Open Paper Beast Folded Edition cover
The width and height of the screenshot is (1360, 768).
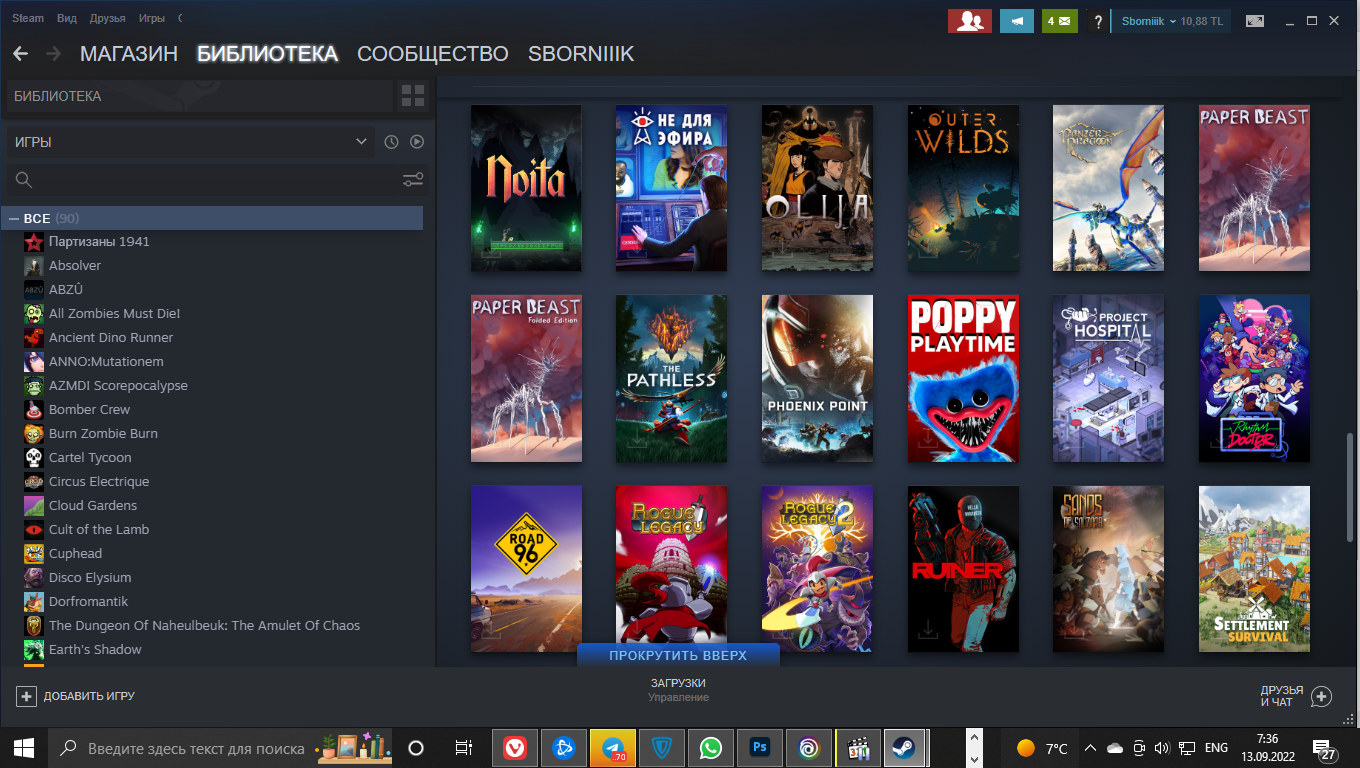click(x=526, y=378)
